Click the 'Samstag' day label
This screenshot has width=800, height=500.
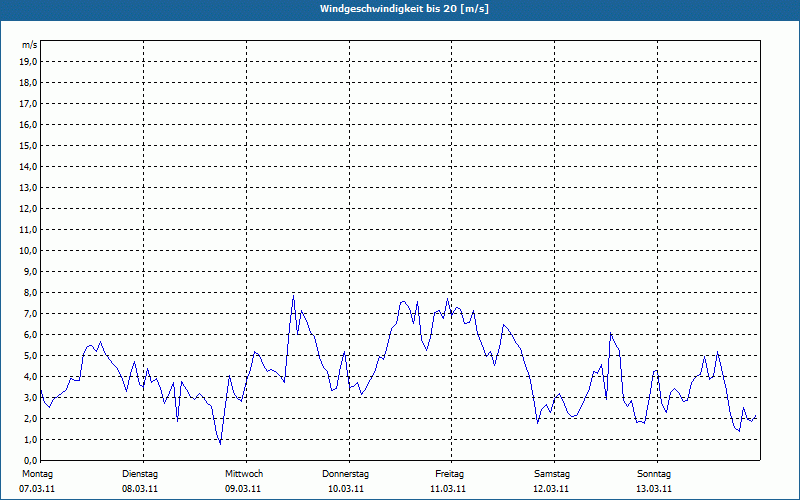(x=552, y=474)
